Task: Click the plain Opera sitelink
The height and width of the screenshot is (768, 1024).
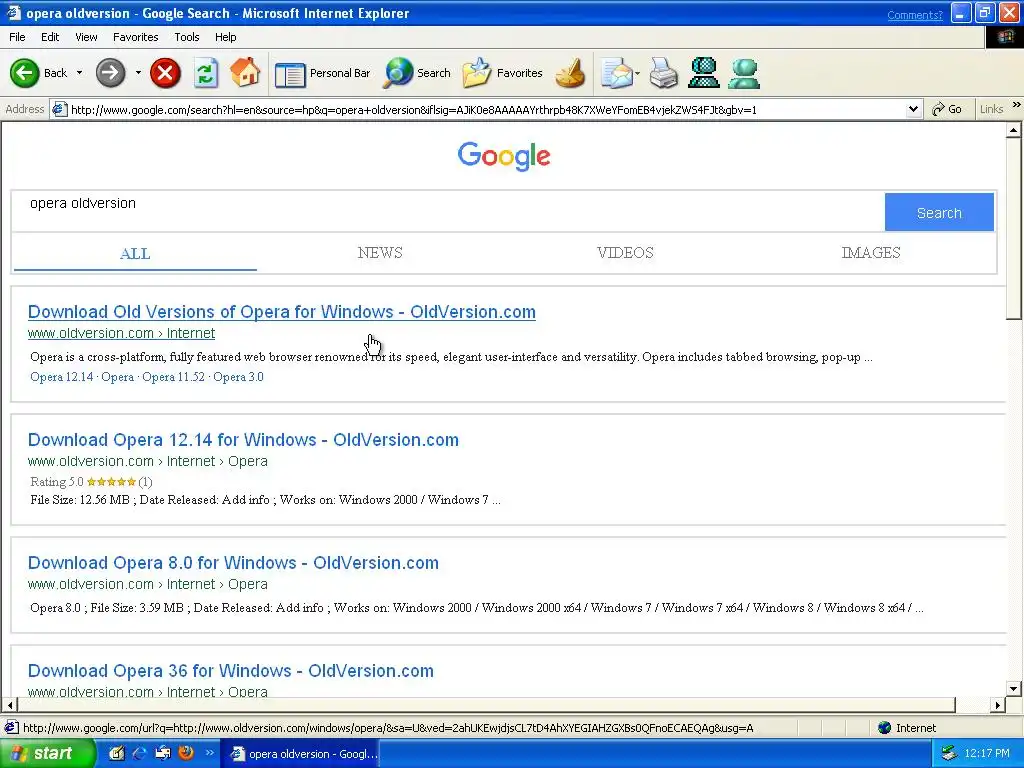Action: coord(118,377)
